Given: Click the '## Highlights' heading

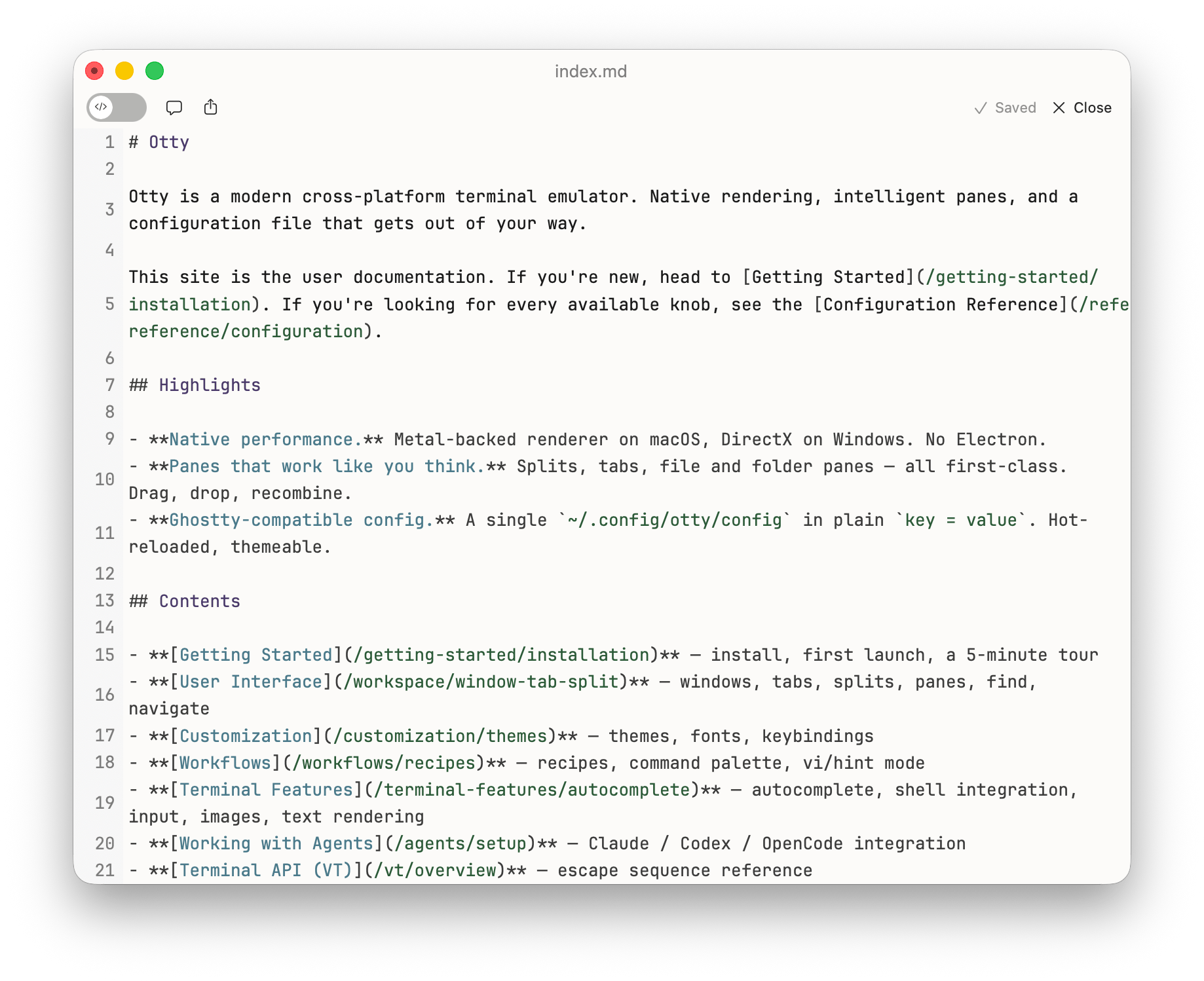Looking at the screenshot, I should coord(195,385).
